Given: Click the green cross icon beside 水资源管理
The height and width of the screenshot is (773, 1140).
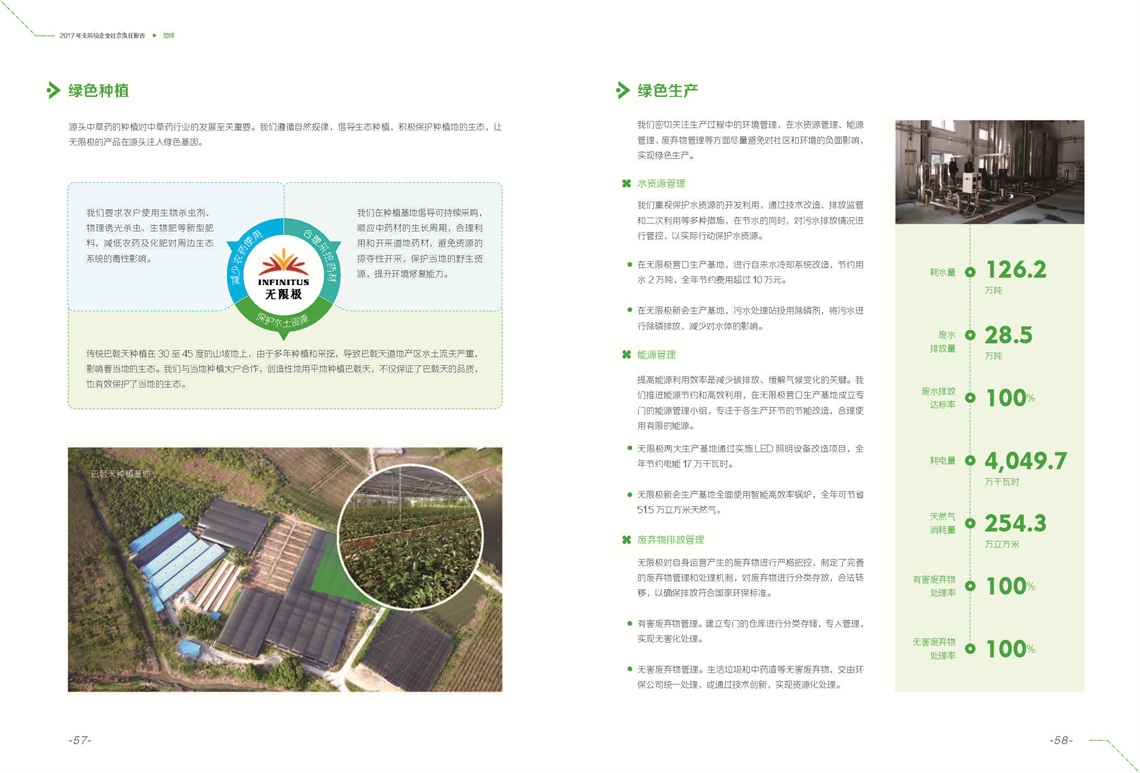Looking at the screenshot, I should [626, 183].
